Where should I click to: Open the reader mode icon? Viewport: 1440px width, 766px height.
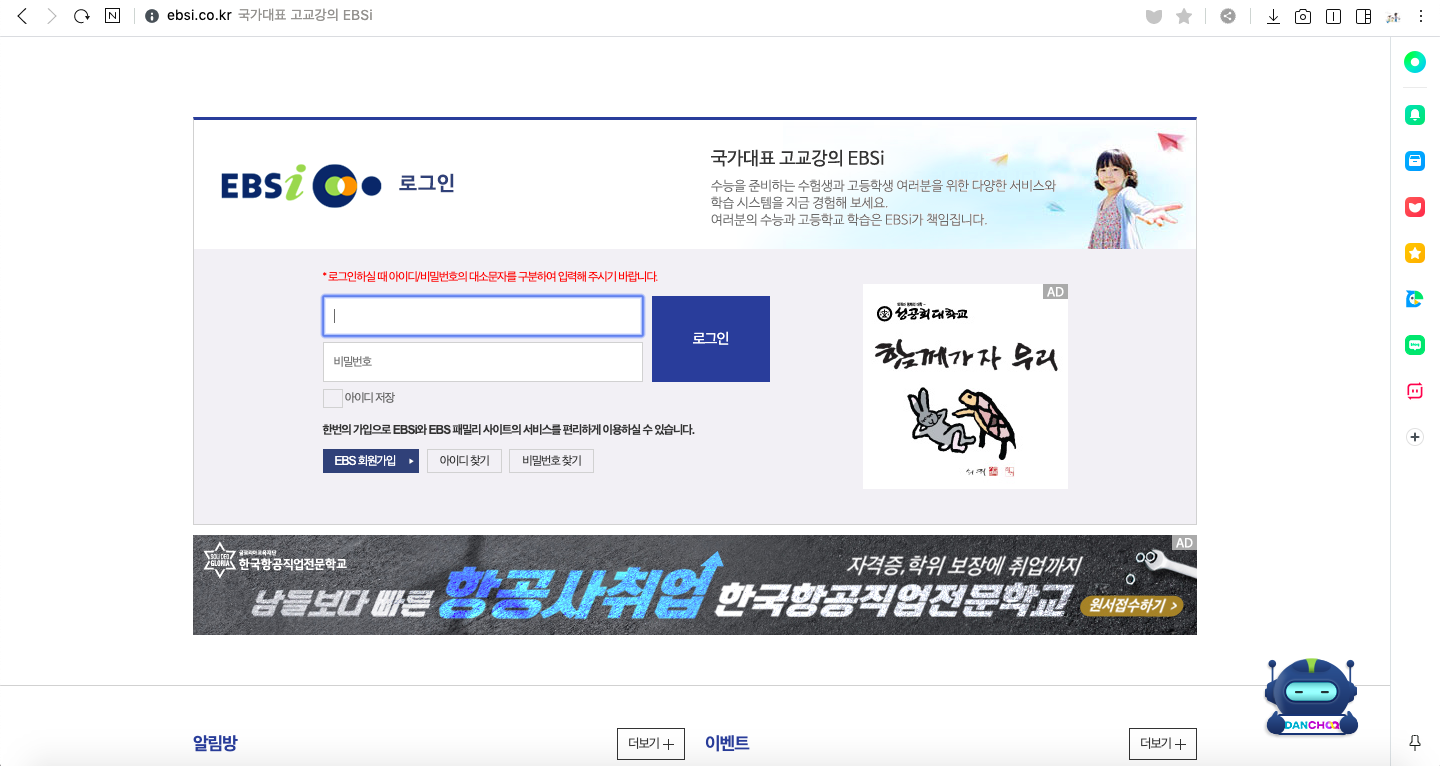point(1333,16)
